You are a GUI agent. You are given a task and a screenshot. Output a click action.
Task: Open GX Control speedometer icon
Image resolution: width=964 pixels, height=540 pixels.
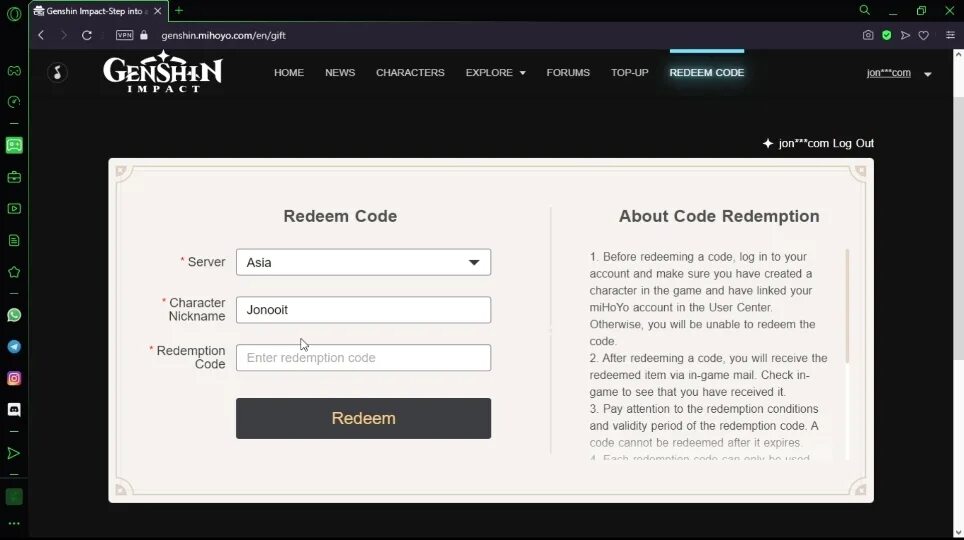click(14, 101)
